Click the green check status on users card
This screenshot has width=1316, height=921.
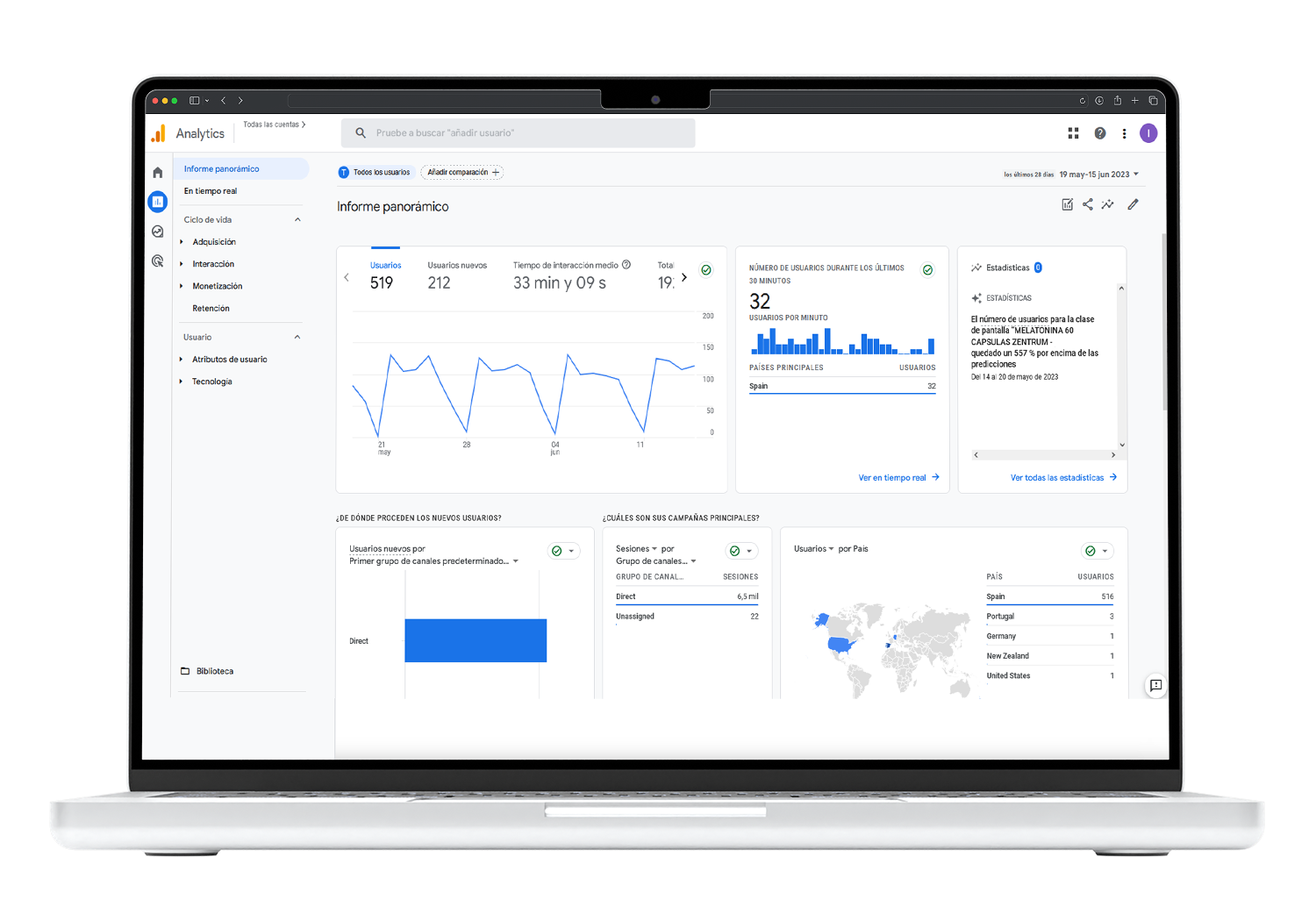click(x=706, y=270)
